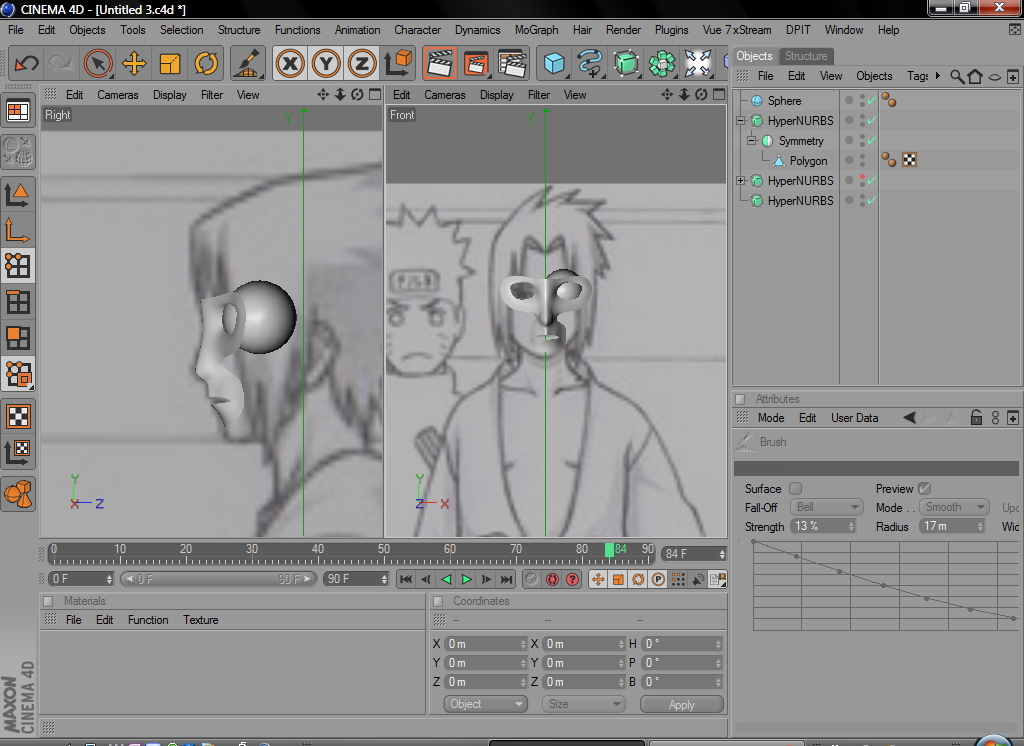The image size is (1024, 746).
Task: Disable the brush Preview checkbox
Action: [x=924, y=489]
